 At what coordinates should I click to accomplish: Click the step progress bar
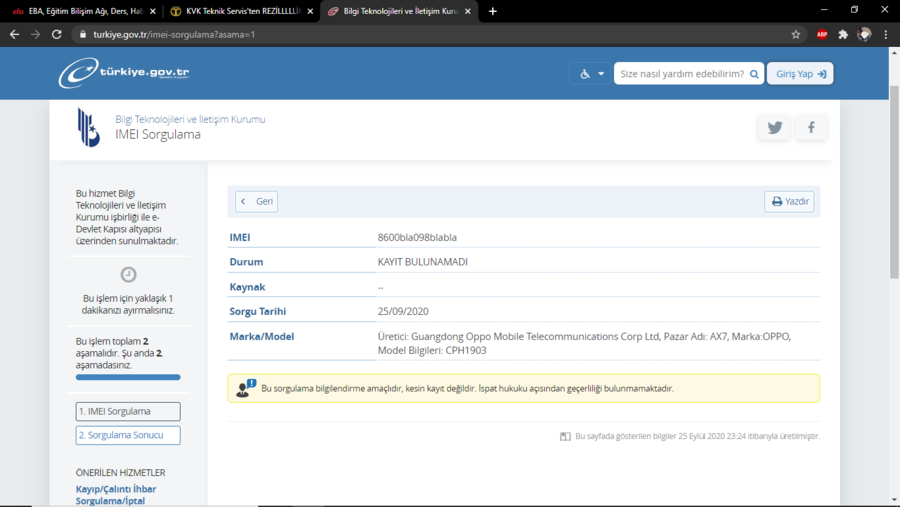128,377
